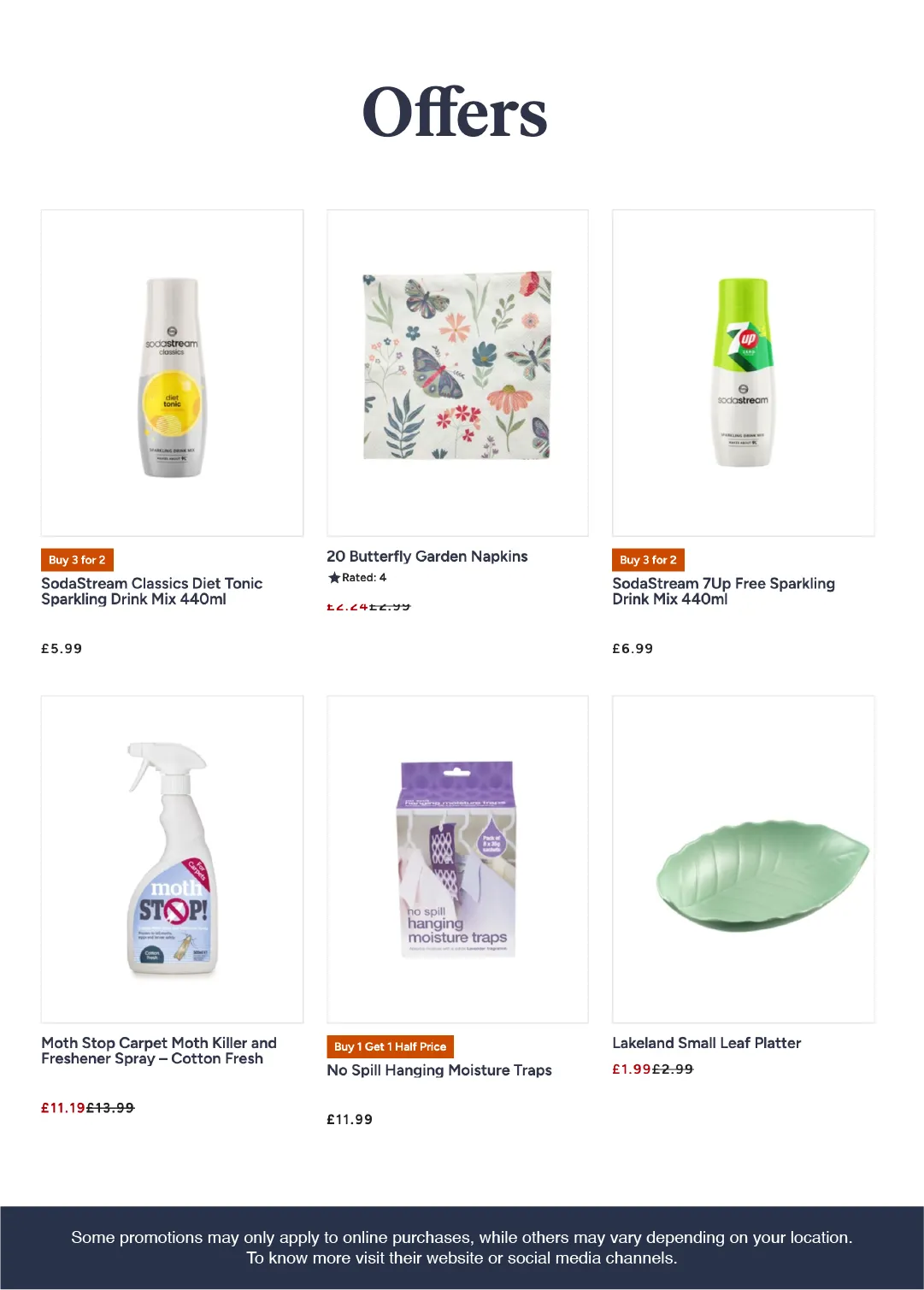The height and width of the screenshot is (1290, 924).
Task: Open No Spill Hanging Moisture Traps link
Action: (x=439, y=1070)
